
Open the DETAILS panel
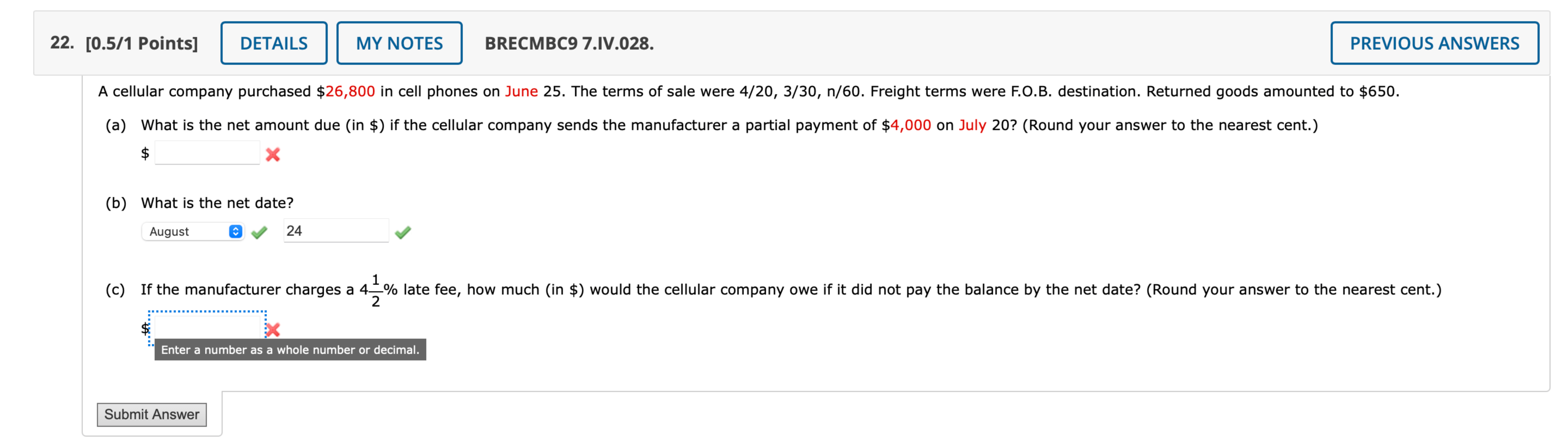point(273,43)
